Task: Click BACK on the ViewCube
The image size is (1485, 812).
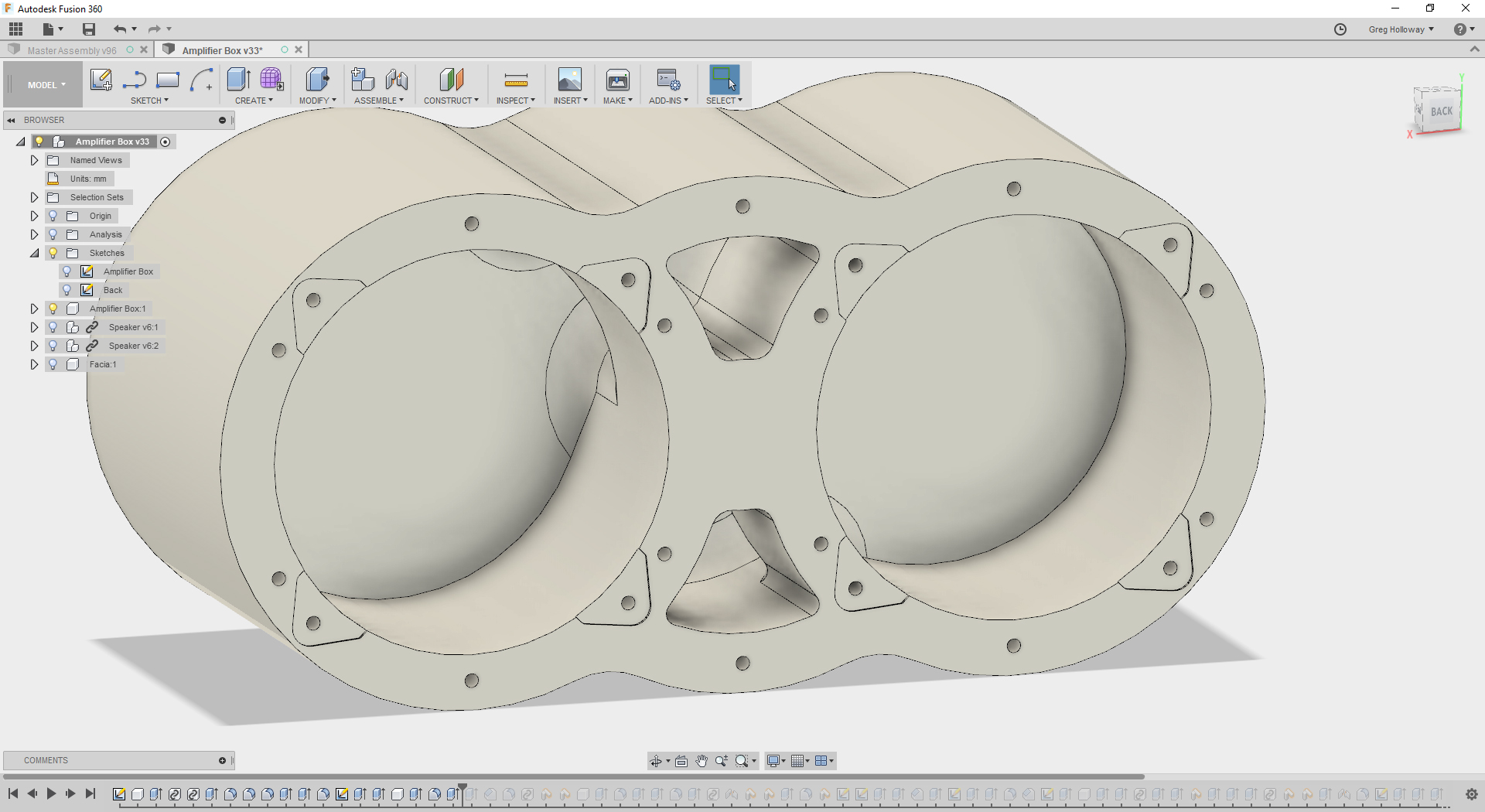Action: point(1440,111)
